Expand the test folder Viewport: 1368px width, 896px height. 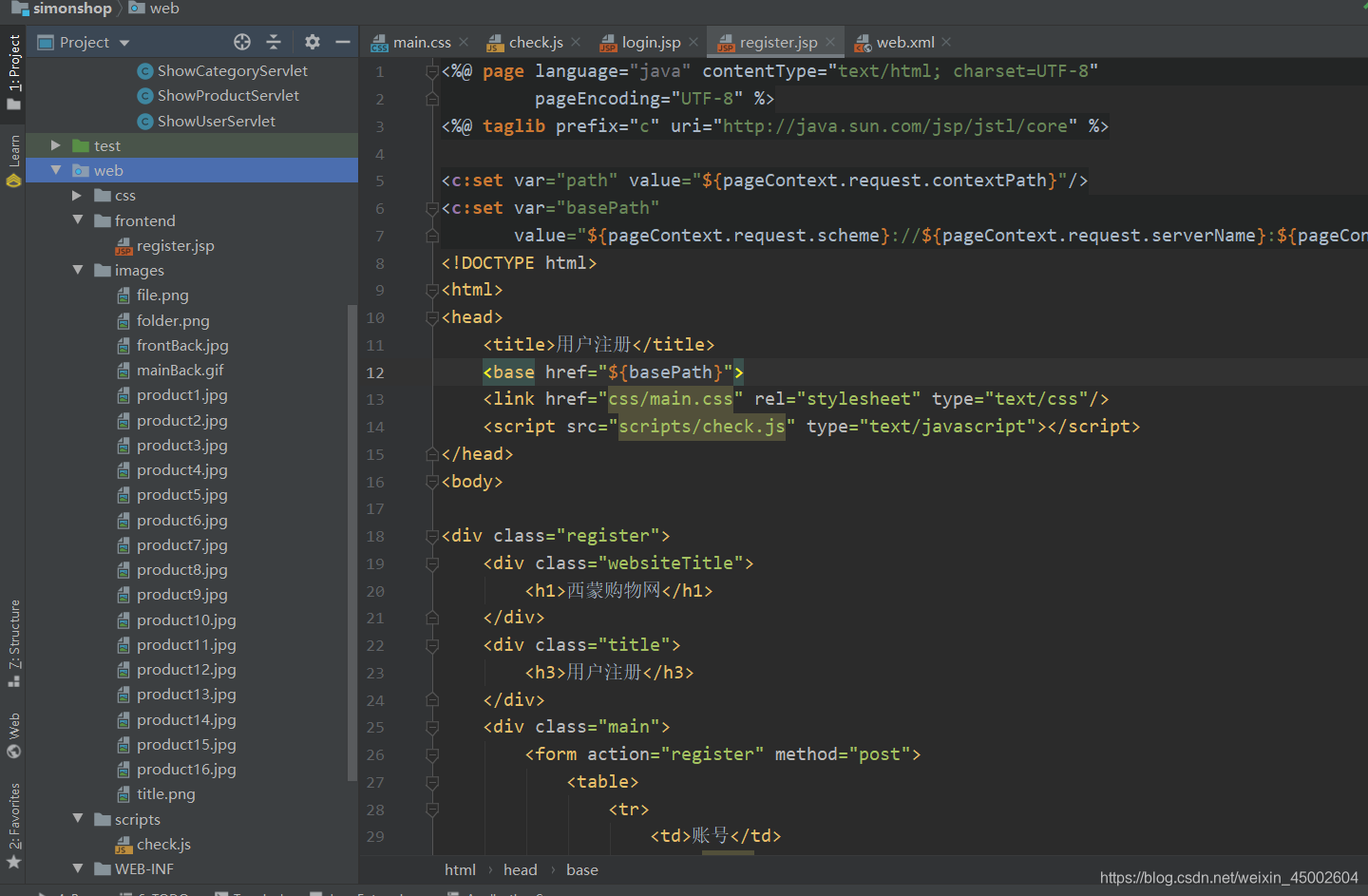pos(55,145)
